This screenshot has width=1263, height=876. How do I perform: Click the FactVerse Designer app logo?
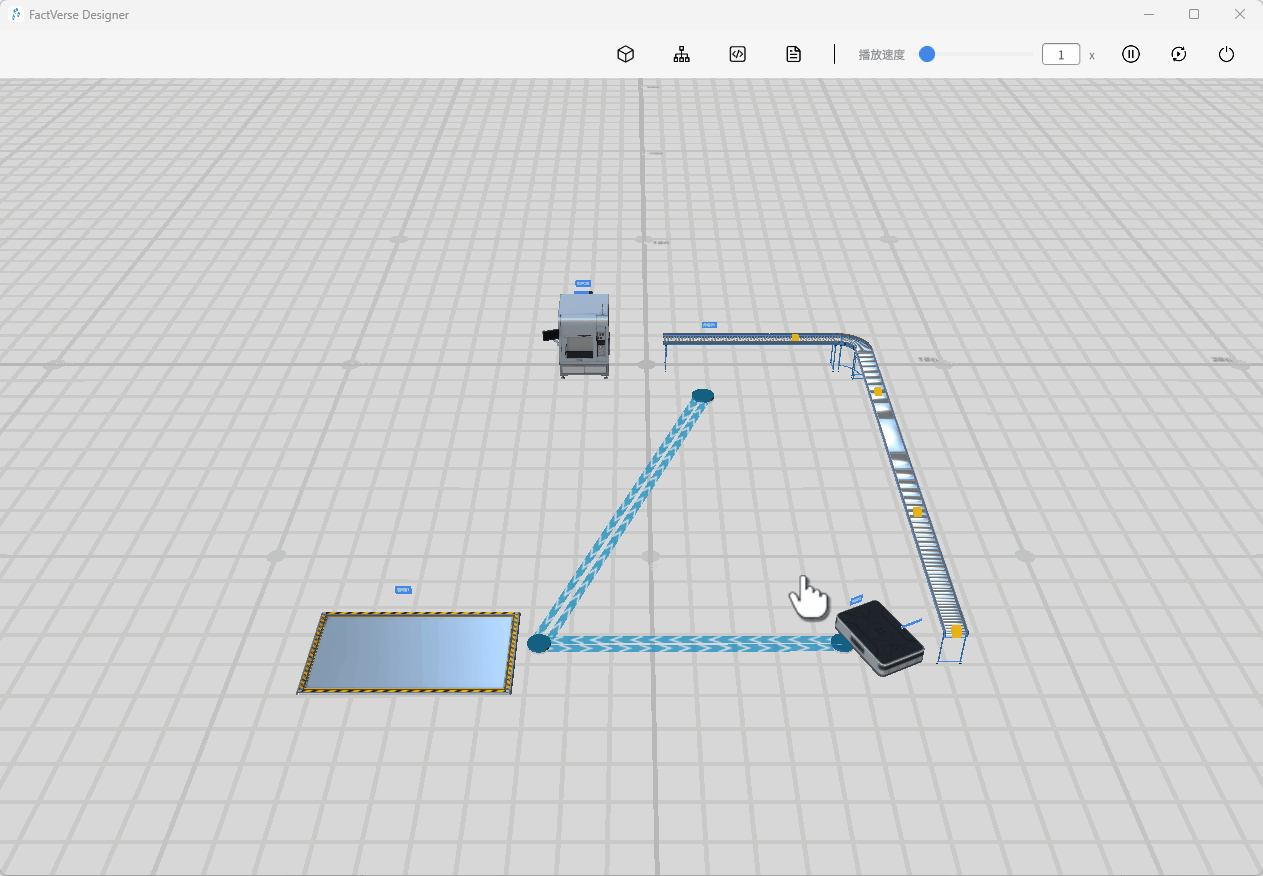(16, 15)
